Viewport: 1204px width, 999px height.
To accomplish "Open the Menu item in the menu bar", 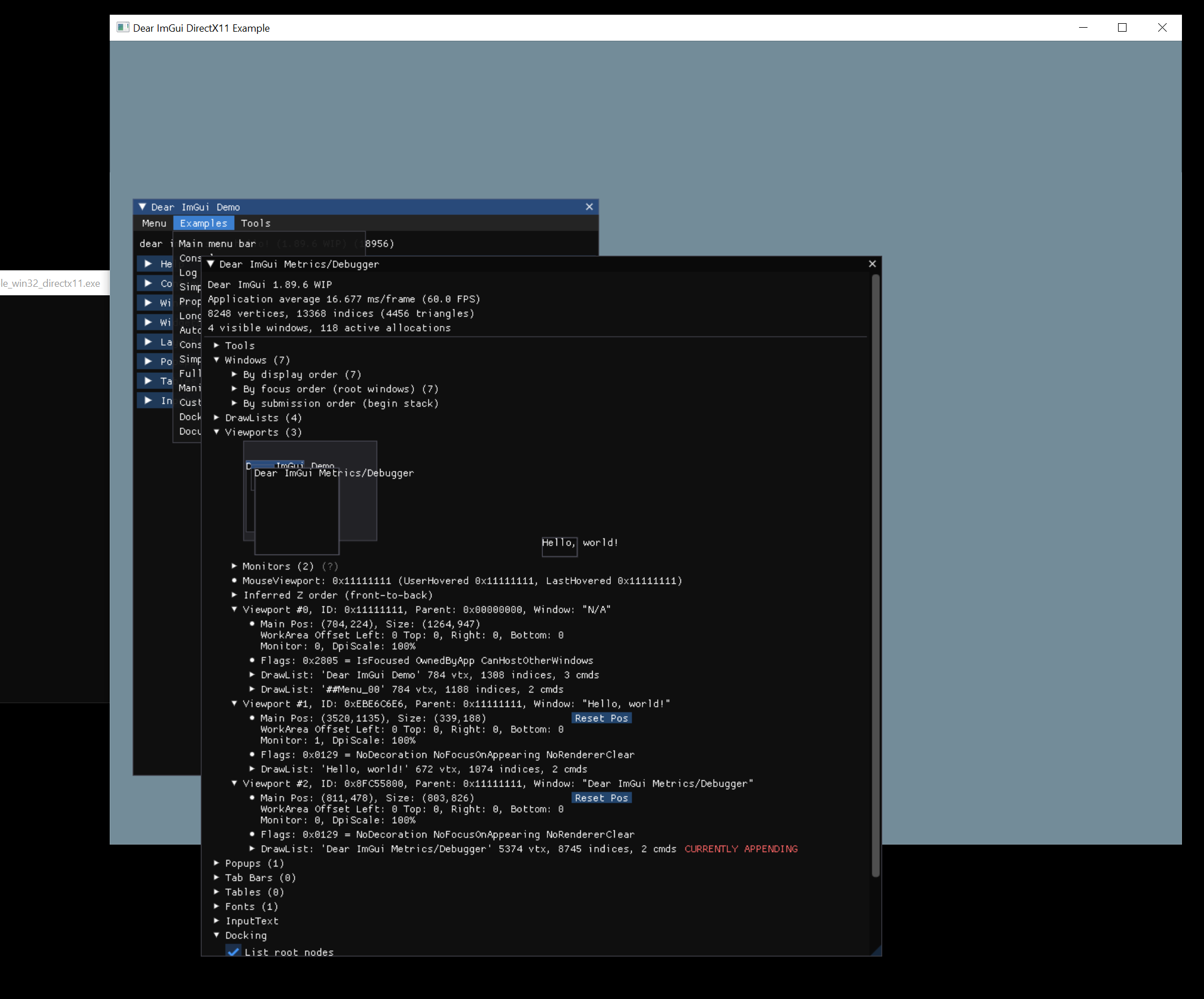I will 154,223.
